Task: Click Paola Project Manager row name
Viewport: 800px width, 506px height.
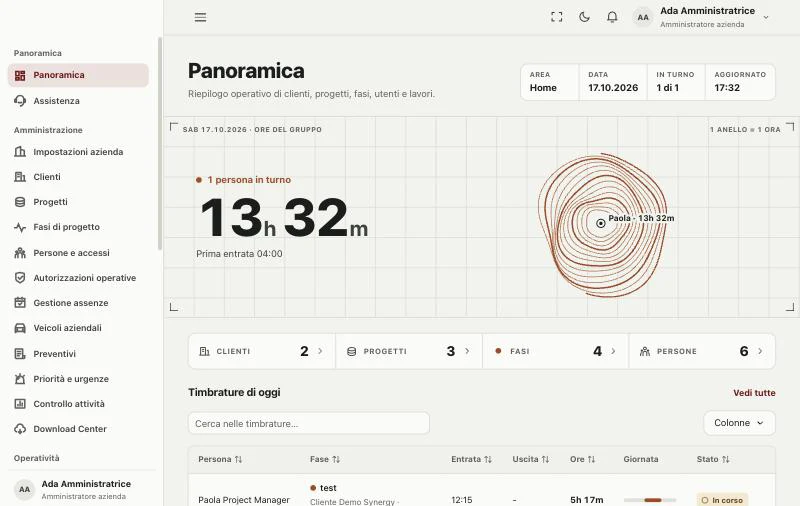Action: coord(244,500)
